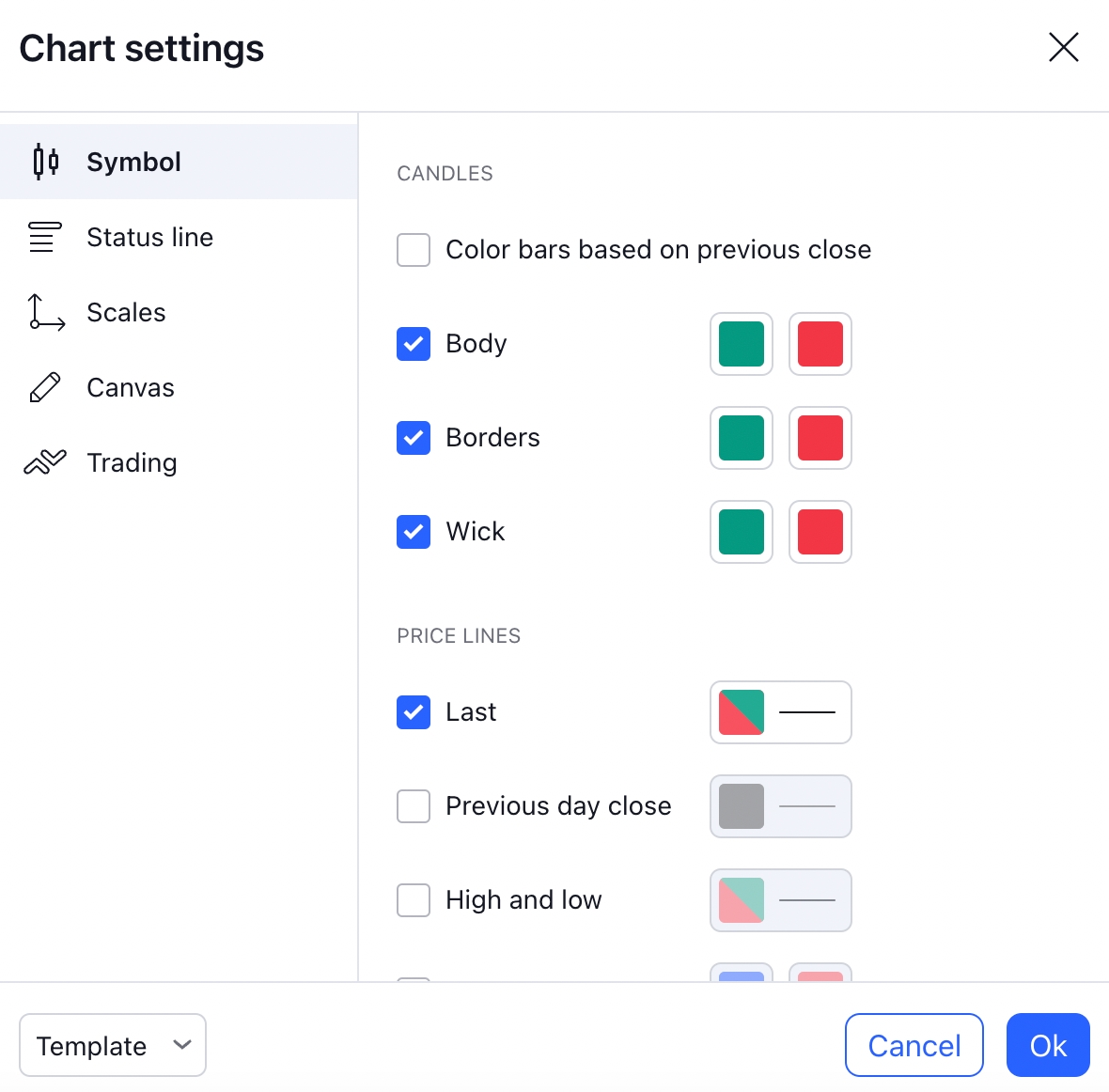Viewport: 1109px width, 1092px height.
Task: Click the Status line icon
Action: click(x=45, y=237)
